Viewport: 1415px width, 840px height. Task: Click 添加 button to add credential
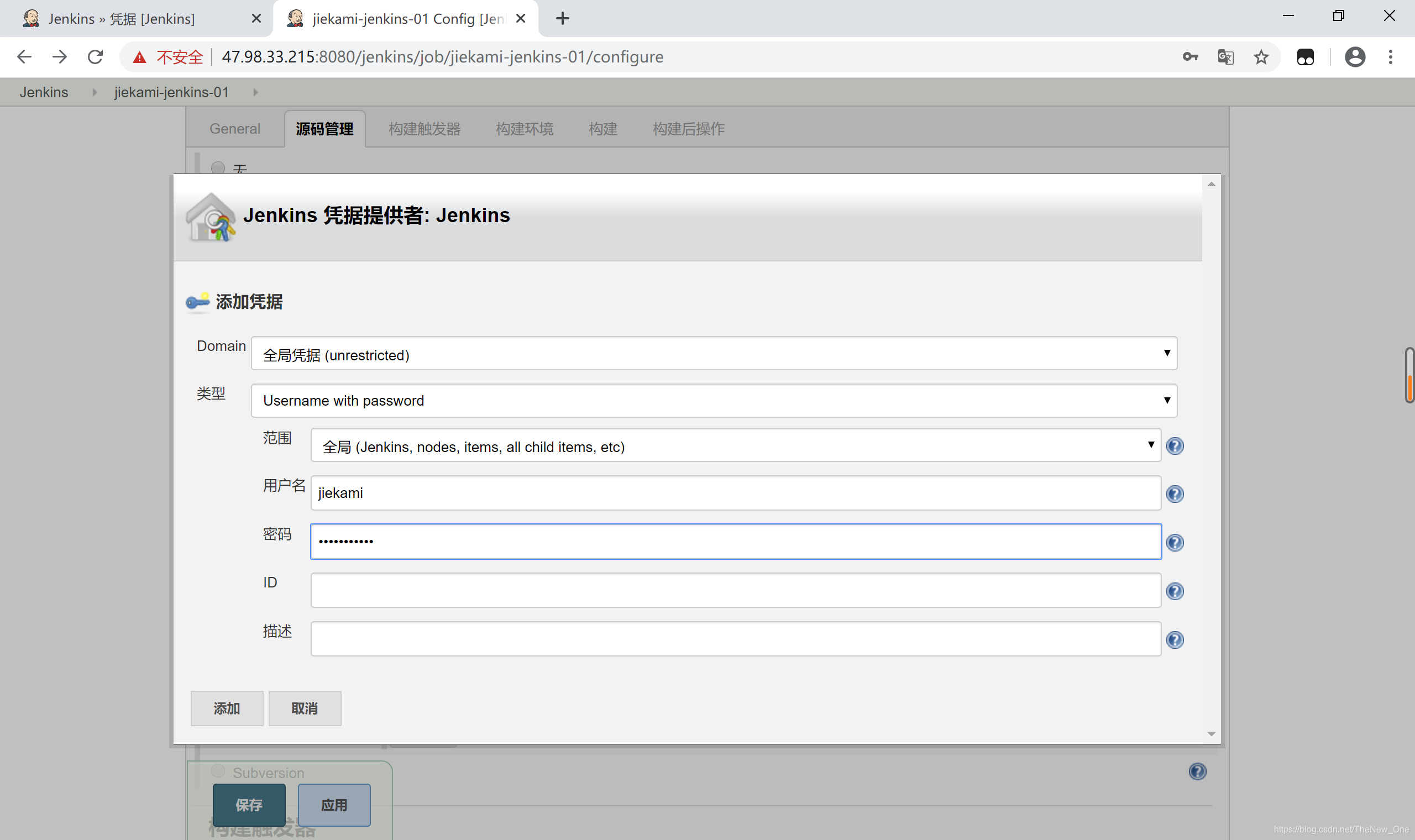point(227,708)
